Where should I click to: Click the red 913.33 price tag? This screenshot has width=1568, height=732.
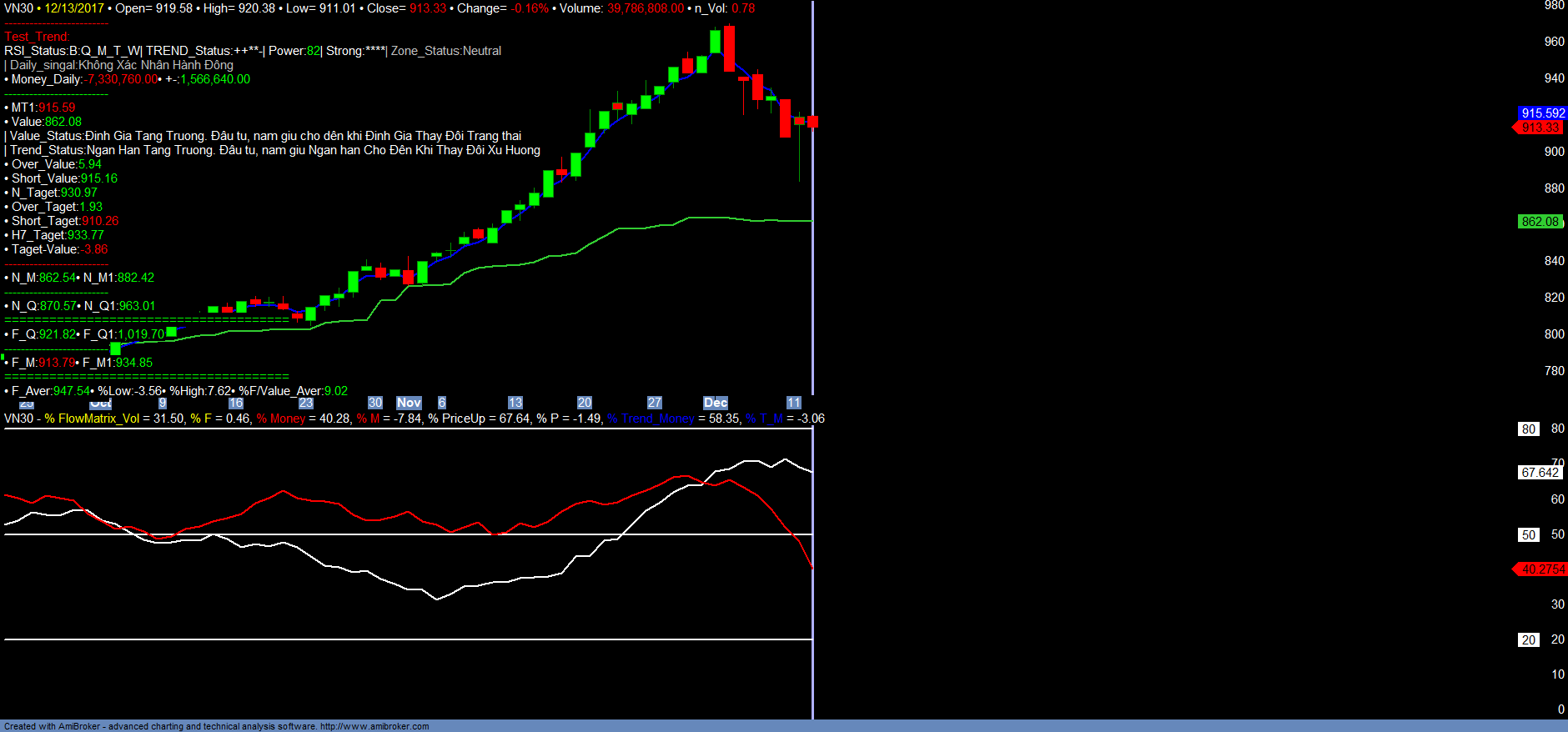[x=1540, y=128]
